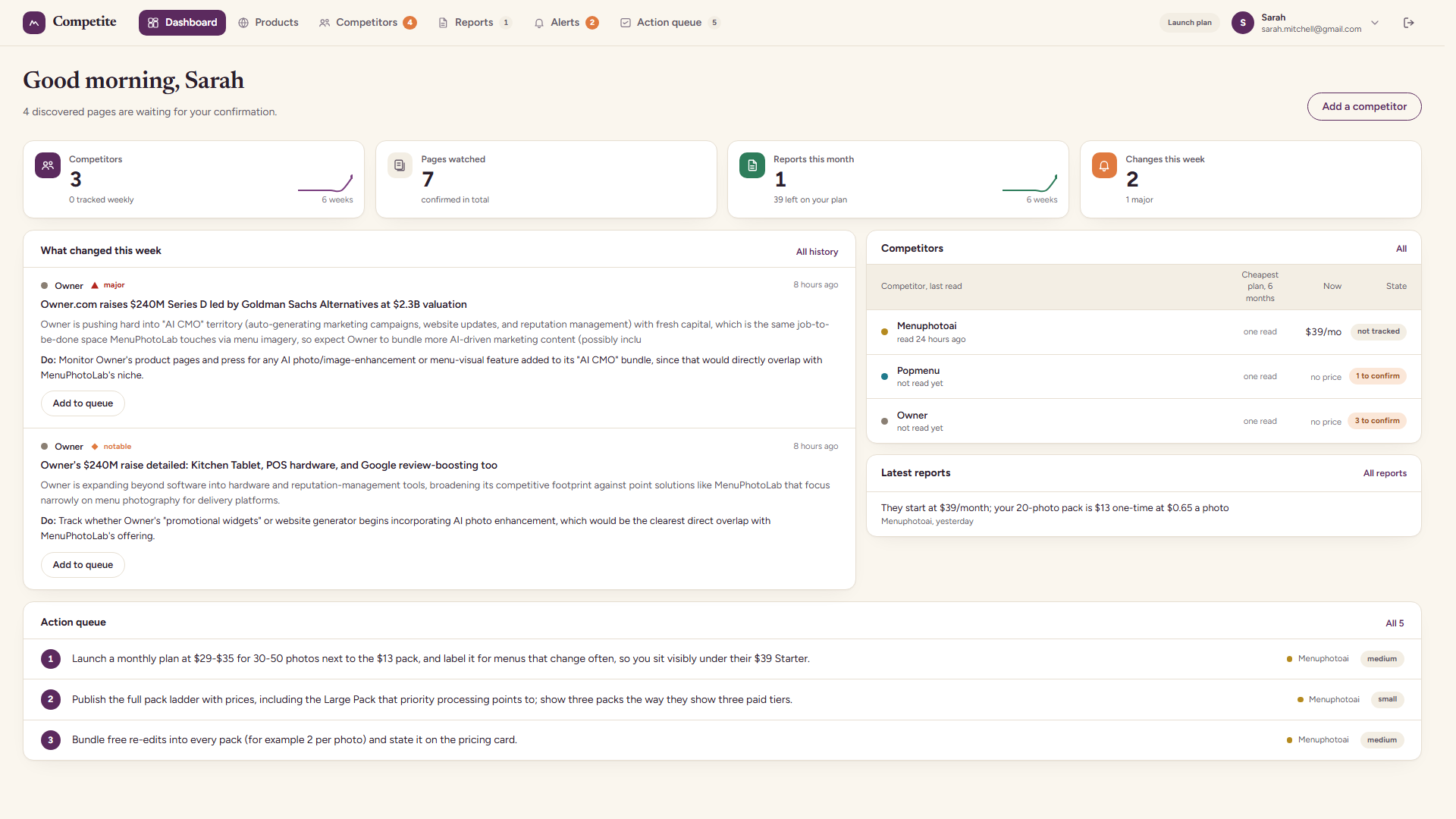This screenshot has height=819, width=1456.
Task: Open the Owner.com raises $240M headline
Action: pyautogui.click(x=253, y=305)
